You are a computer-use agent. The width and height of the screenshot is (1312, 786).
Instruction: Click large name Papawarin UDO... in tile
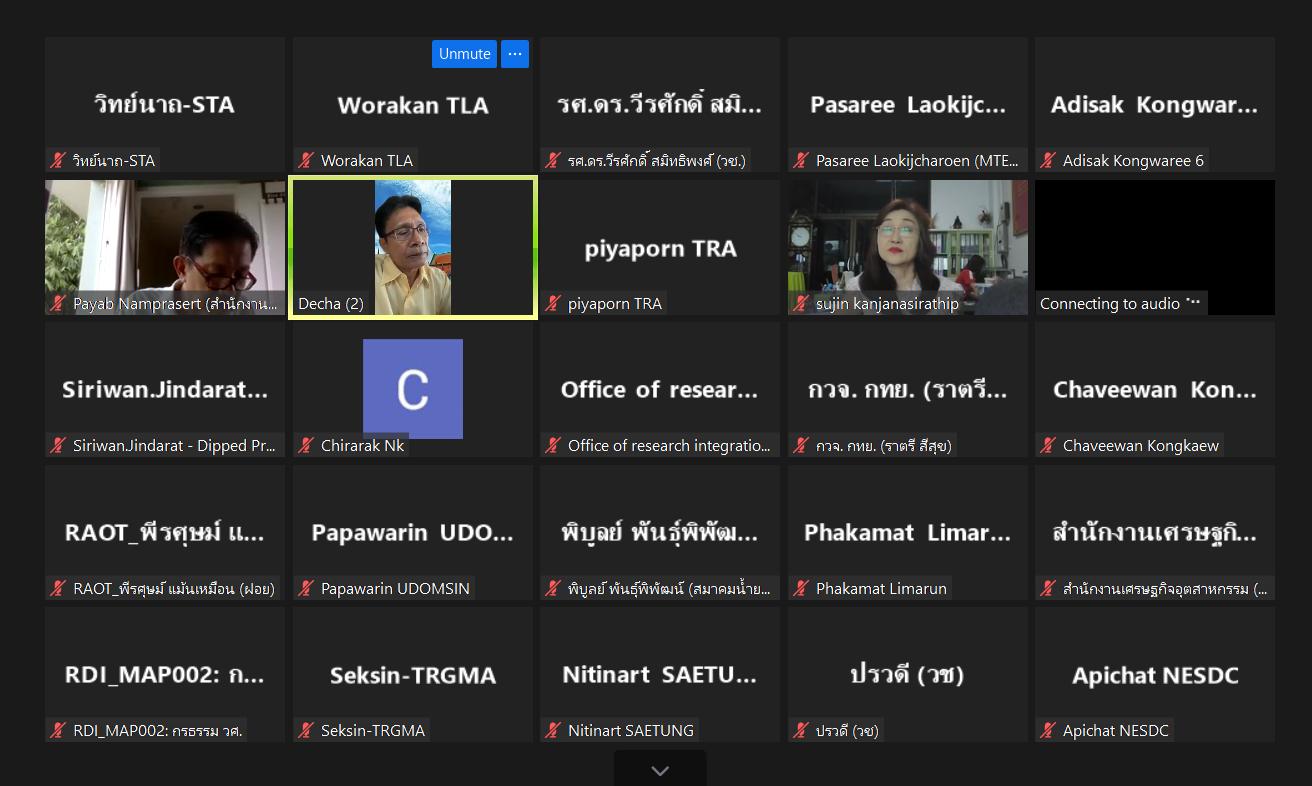pyautogui.click(x=413, y=533)
